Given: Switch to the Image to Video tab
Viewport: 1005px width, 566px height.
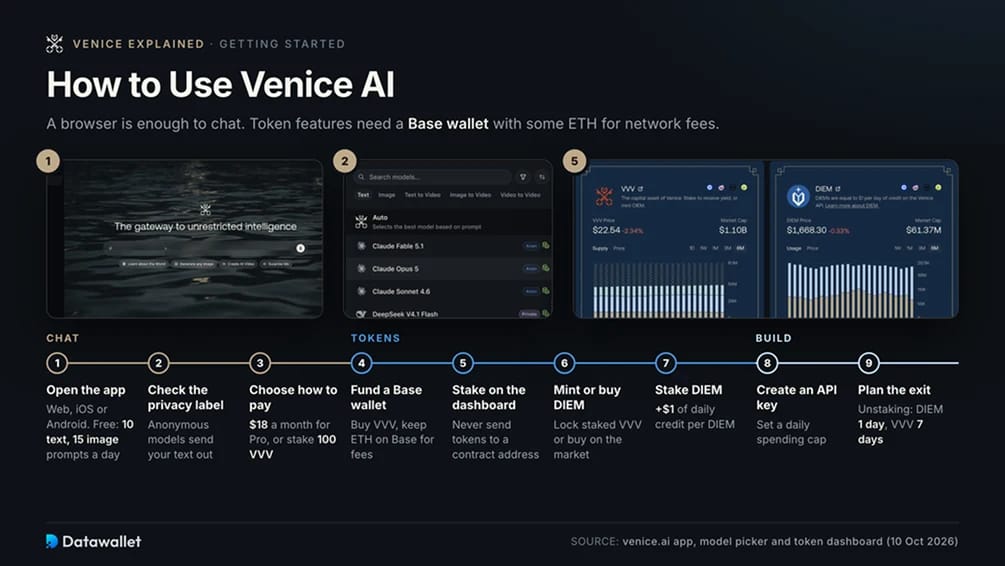Looking at the screenshot, I should [470, 195].
